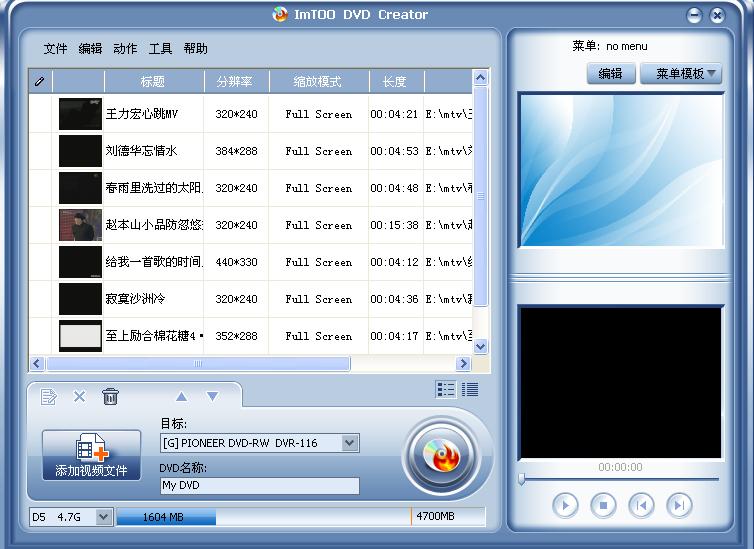Click the burn disc flame button
754x549 pixels.
(x=441, y=455)
